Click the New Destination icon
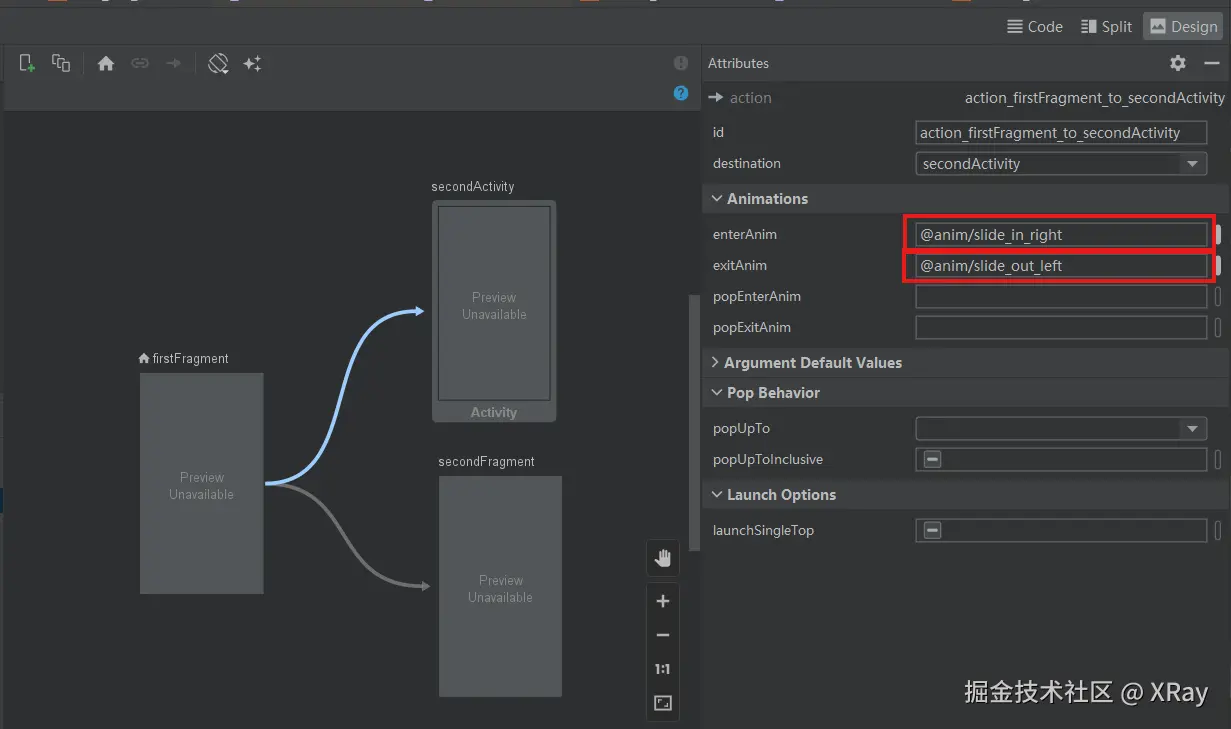 tap(28, 63)
